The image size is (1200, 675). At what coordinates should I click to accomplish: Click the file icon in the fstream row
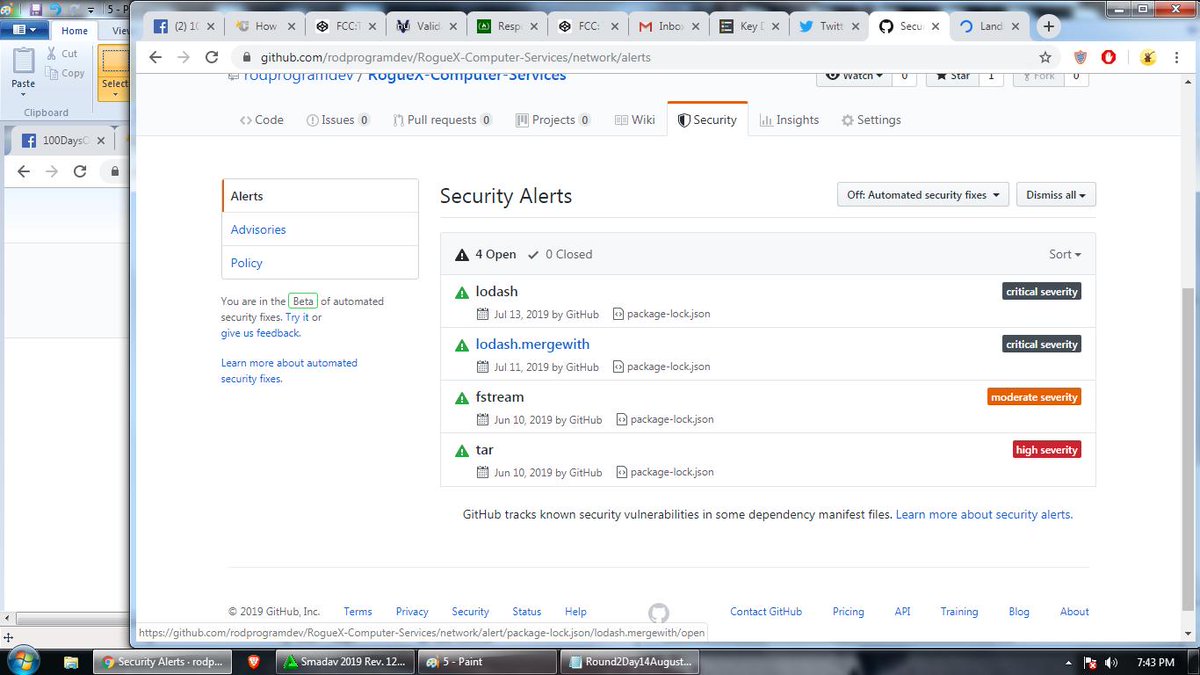[x=621, y=420]
